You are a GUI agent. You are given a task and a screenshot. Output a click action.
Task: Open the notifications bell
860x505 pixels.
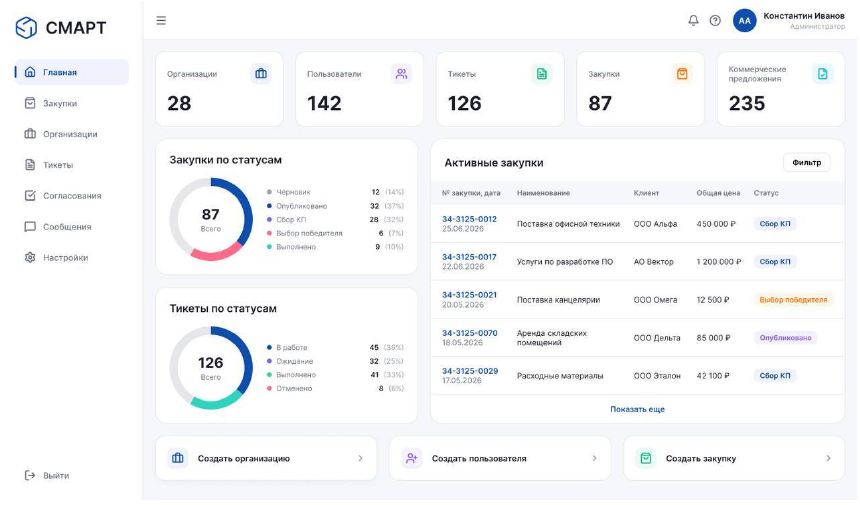point(695,21)
